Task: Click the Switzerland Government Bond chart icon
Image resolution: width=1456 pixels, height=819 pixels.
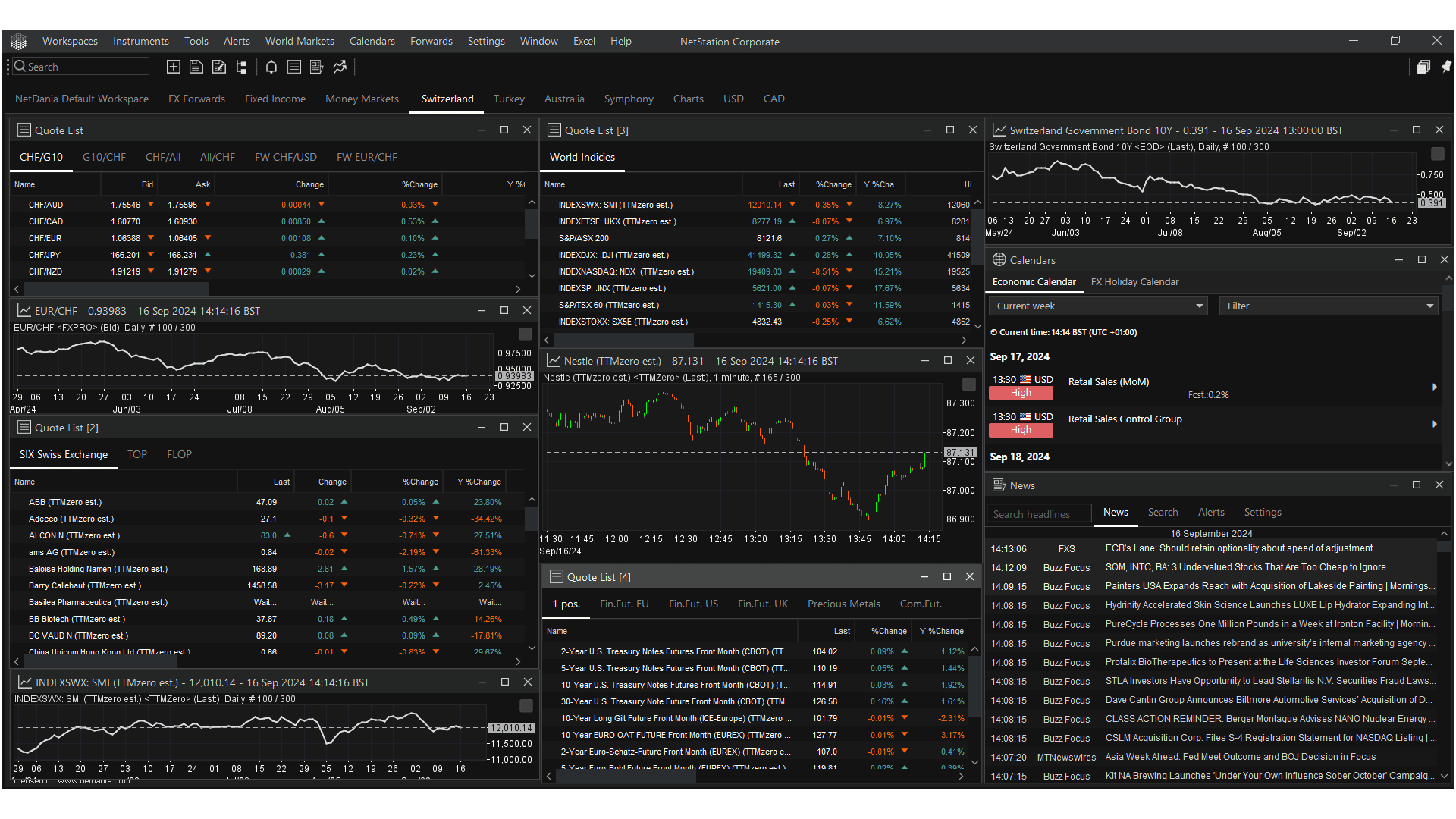Action: [999, 130]
